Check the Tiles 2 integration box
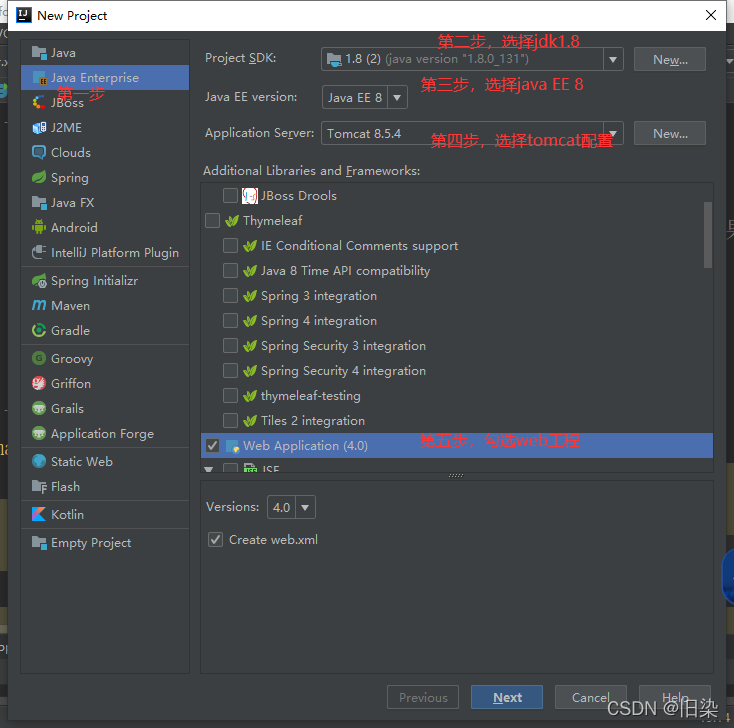The height and width of the screenshot is (728, 734). (230, 420)
